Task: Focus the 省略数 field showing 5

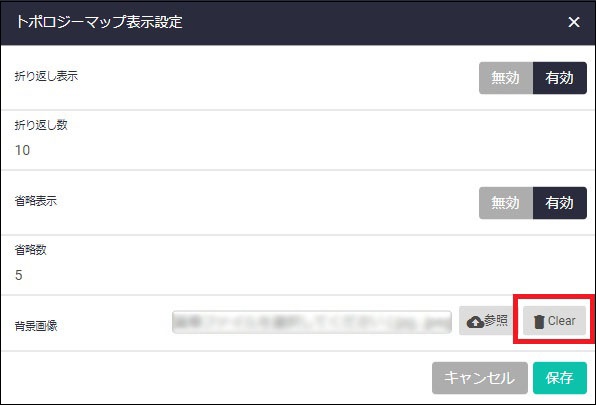Action: click(x=298, y=275)
